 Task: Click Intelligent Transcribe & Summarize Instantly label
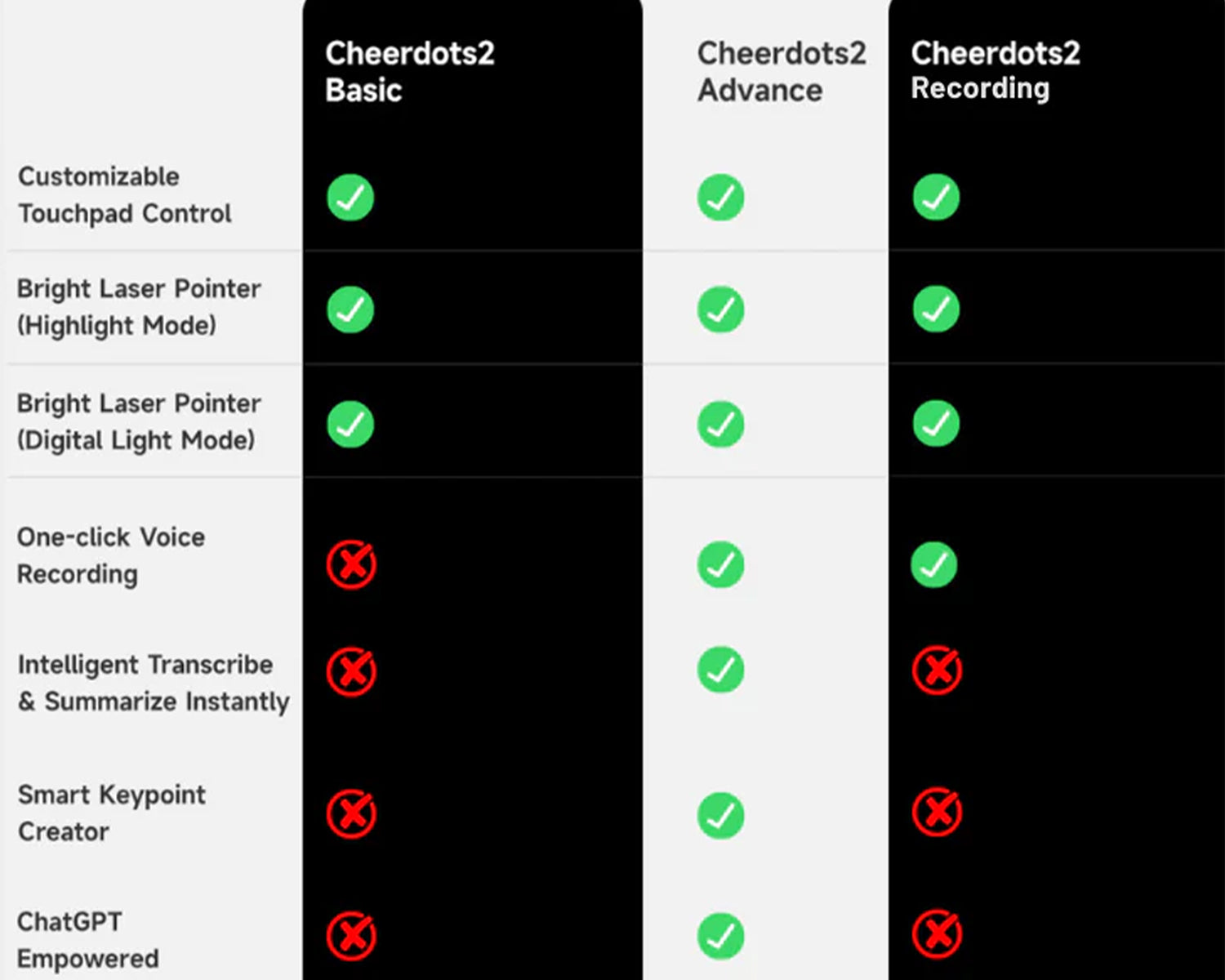point(154,683)
